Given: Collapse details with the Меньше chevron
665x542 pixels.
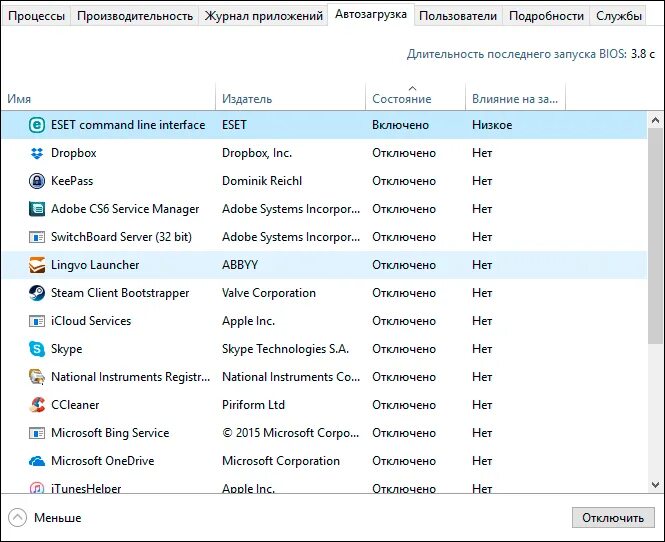Looking at the screenshot, I should (19, 518).
